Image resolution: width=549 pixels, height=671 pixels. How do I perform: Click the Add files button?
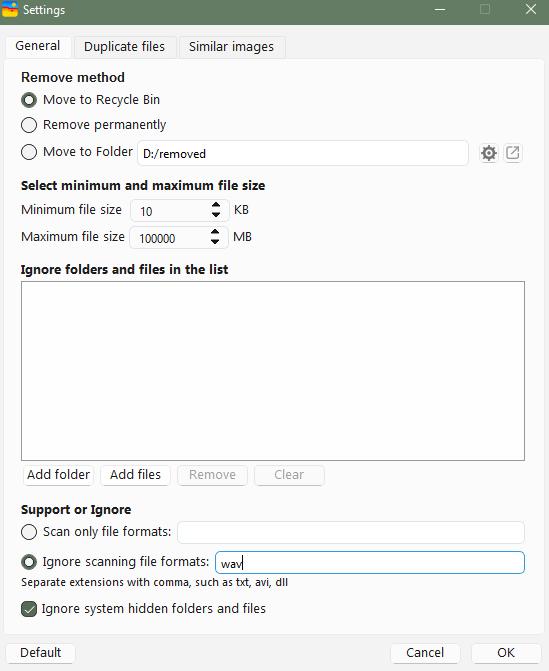136,475
